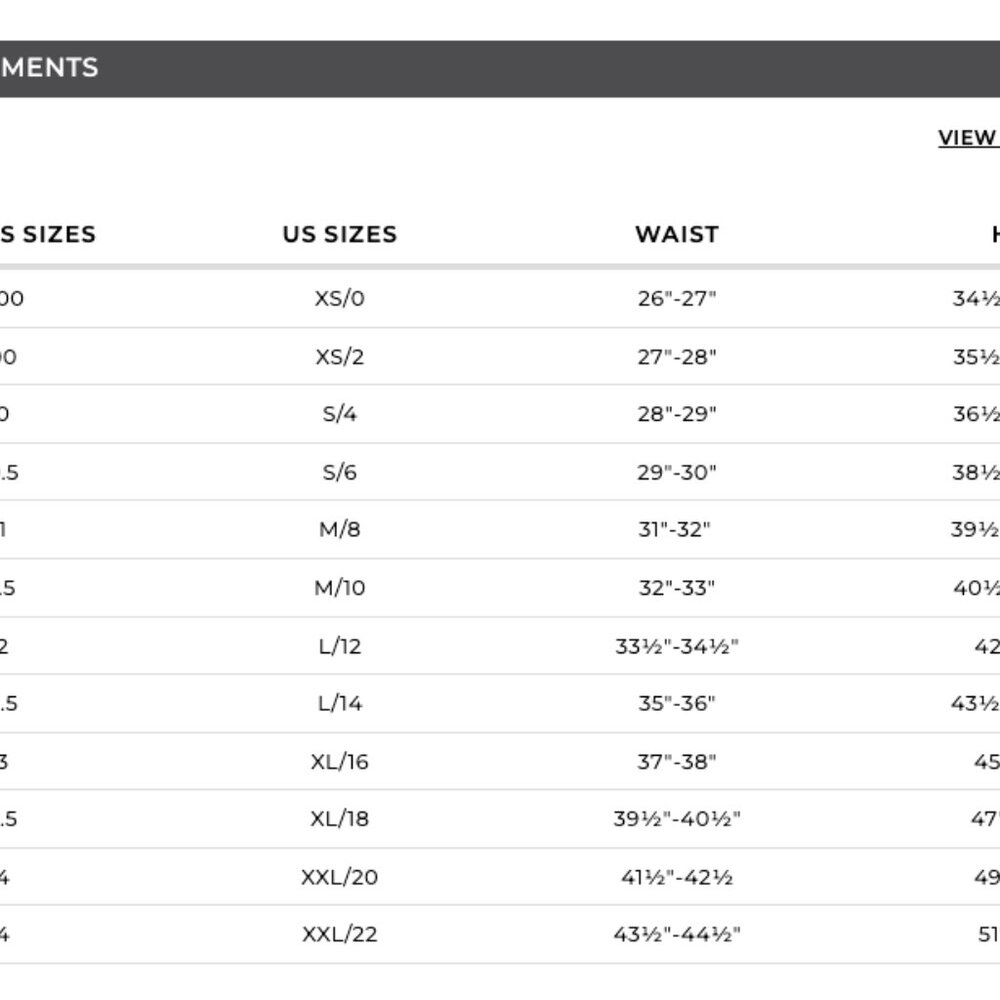The image size is (1000, 1000).
Task: Click the 26"-27" waist measurement
Action: 677,298
